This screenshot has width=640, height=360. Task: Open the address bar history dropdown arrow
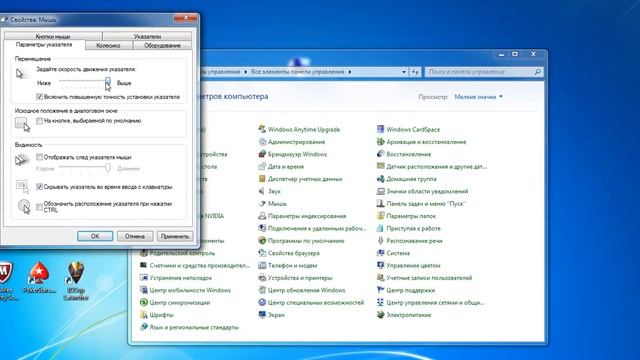point(404,72)
